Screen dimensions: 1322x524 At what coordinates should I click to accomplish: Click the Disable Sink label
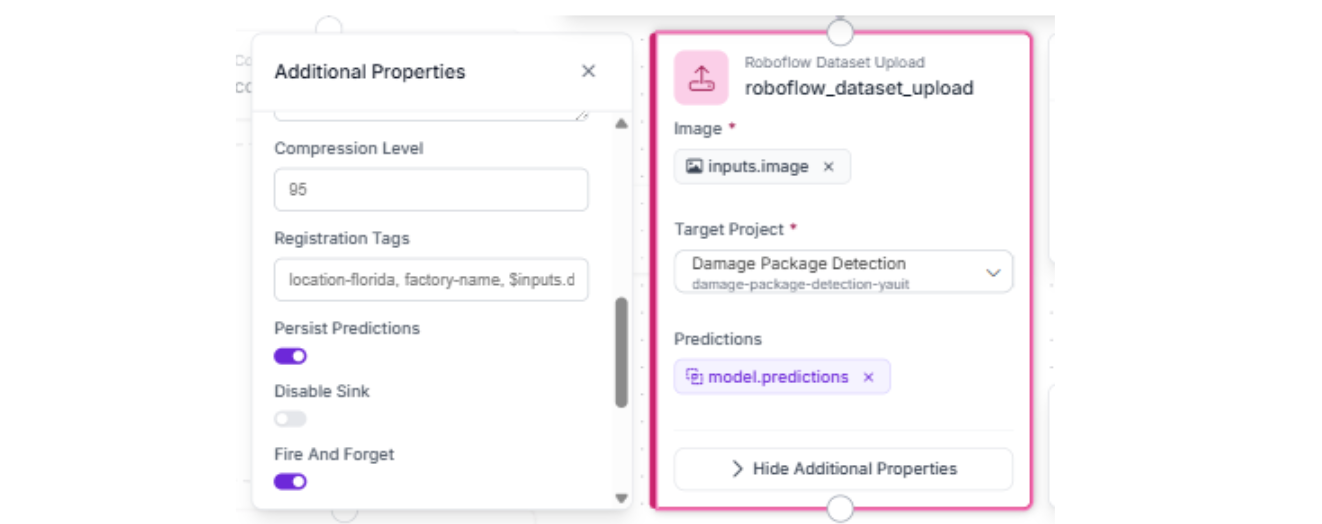tap(322, 391)
